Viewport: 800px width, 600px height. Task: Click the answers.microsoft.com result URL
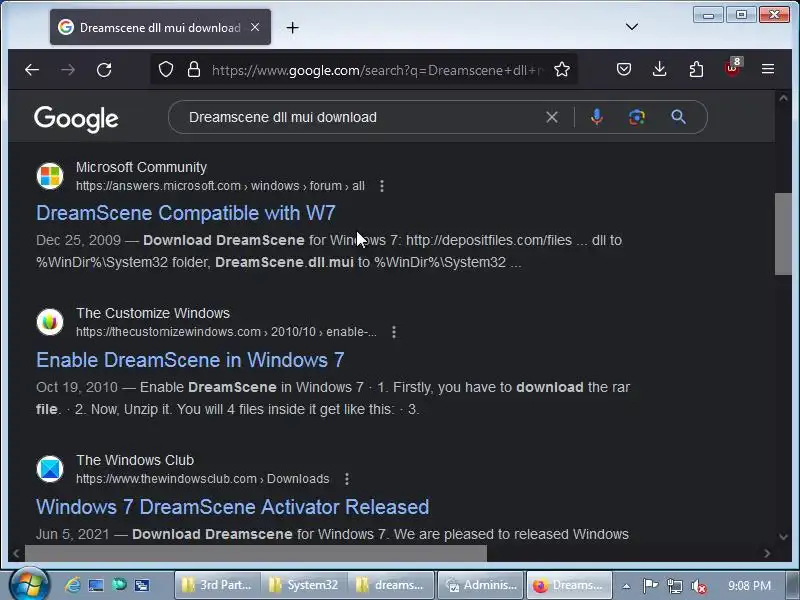[x=220, y=186]
